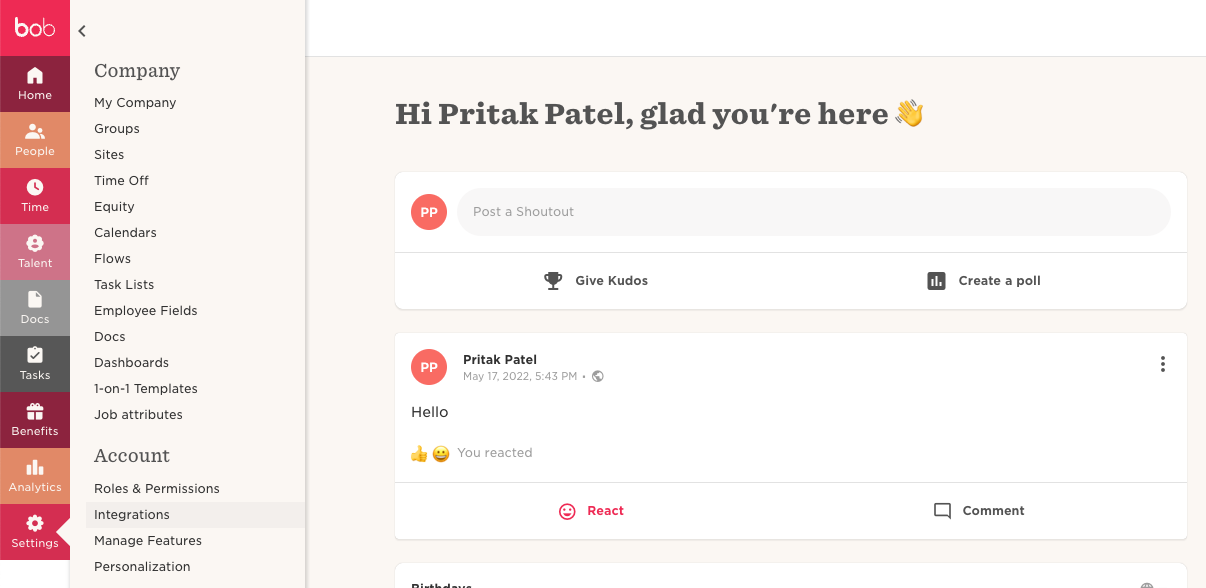Screen dimensions: 1206x588
Task: Open the Docs section icon
Action: pos(35,299)
